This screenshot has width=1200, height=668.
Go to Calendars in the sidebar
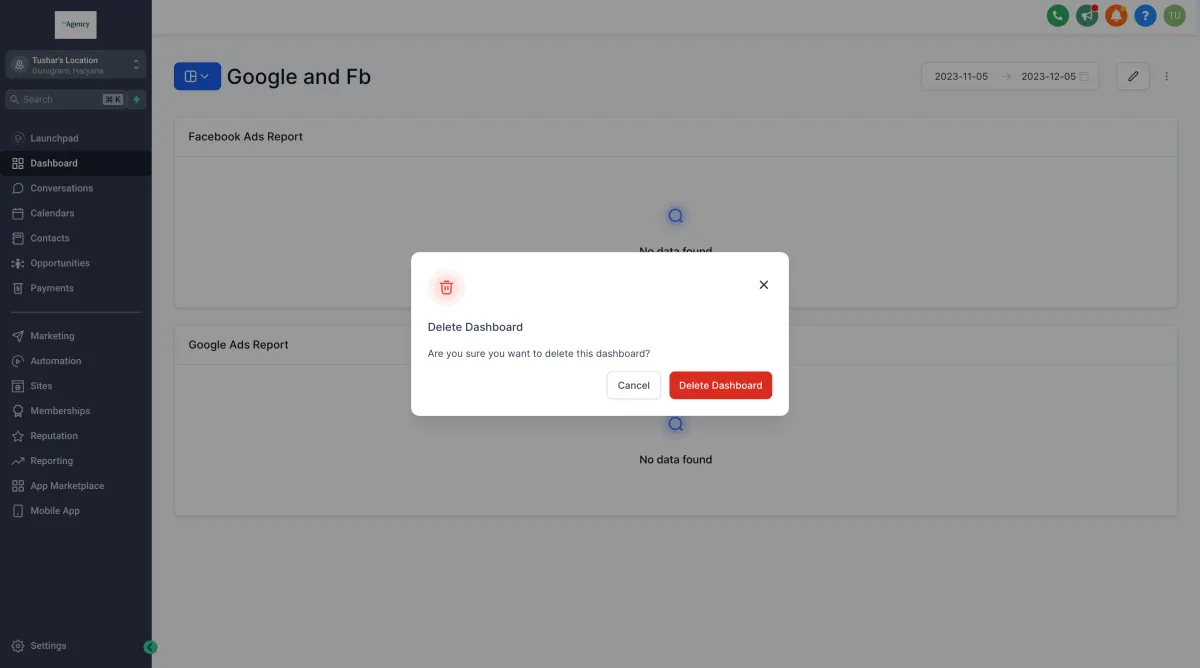[76, 213]
